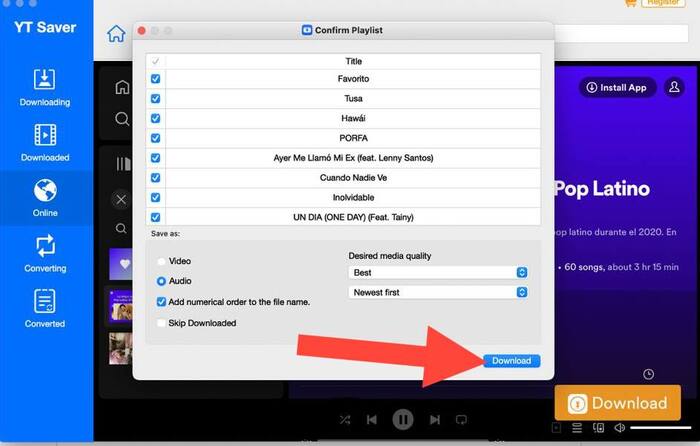Open the purple playlist thumbnail in library

pyautogui.click(x=121, y=306)
